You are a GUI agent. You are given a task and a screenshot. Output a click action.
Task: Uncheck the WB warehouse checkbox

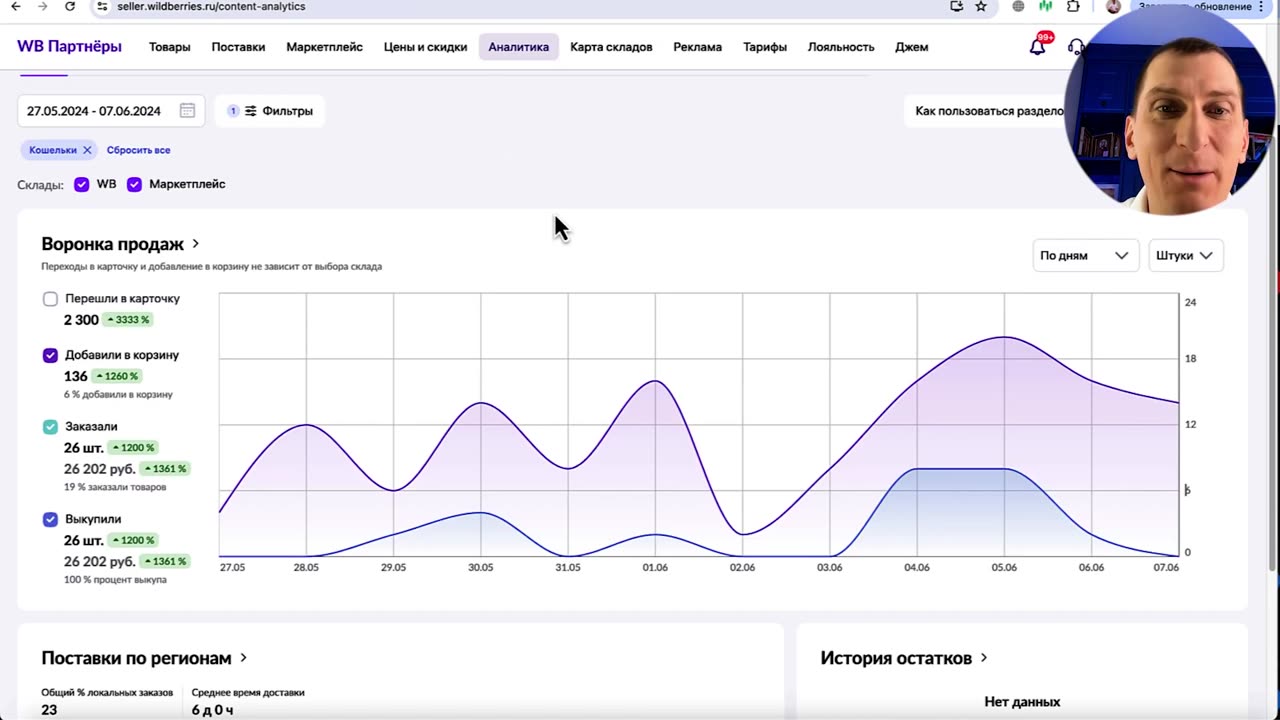[82, 184]
